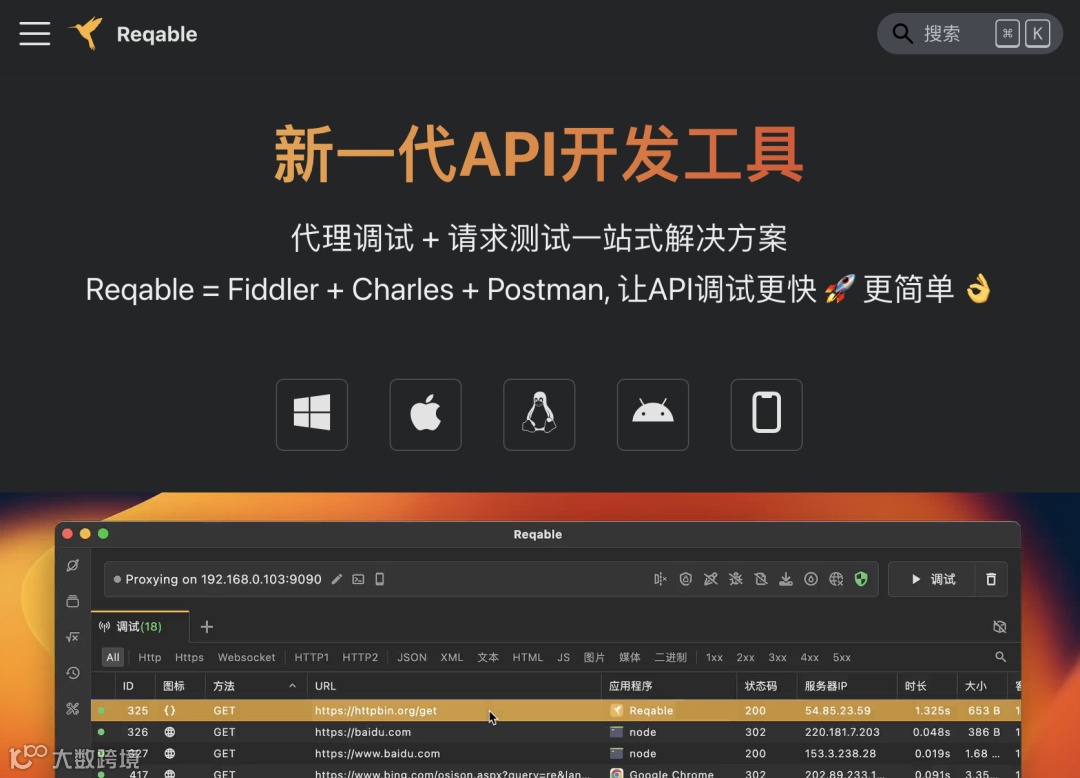1080x778 pixels.
Task: Open the iOS phone download option
Action: click(767, 414)
